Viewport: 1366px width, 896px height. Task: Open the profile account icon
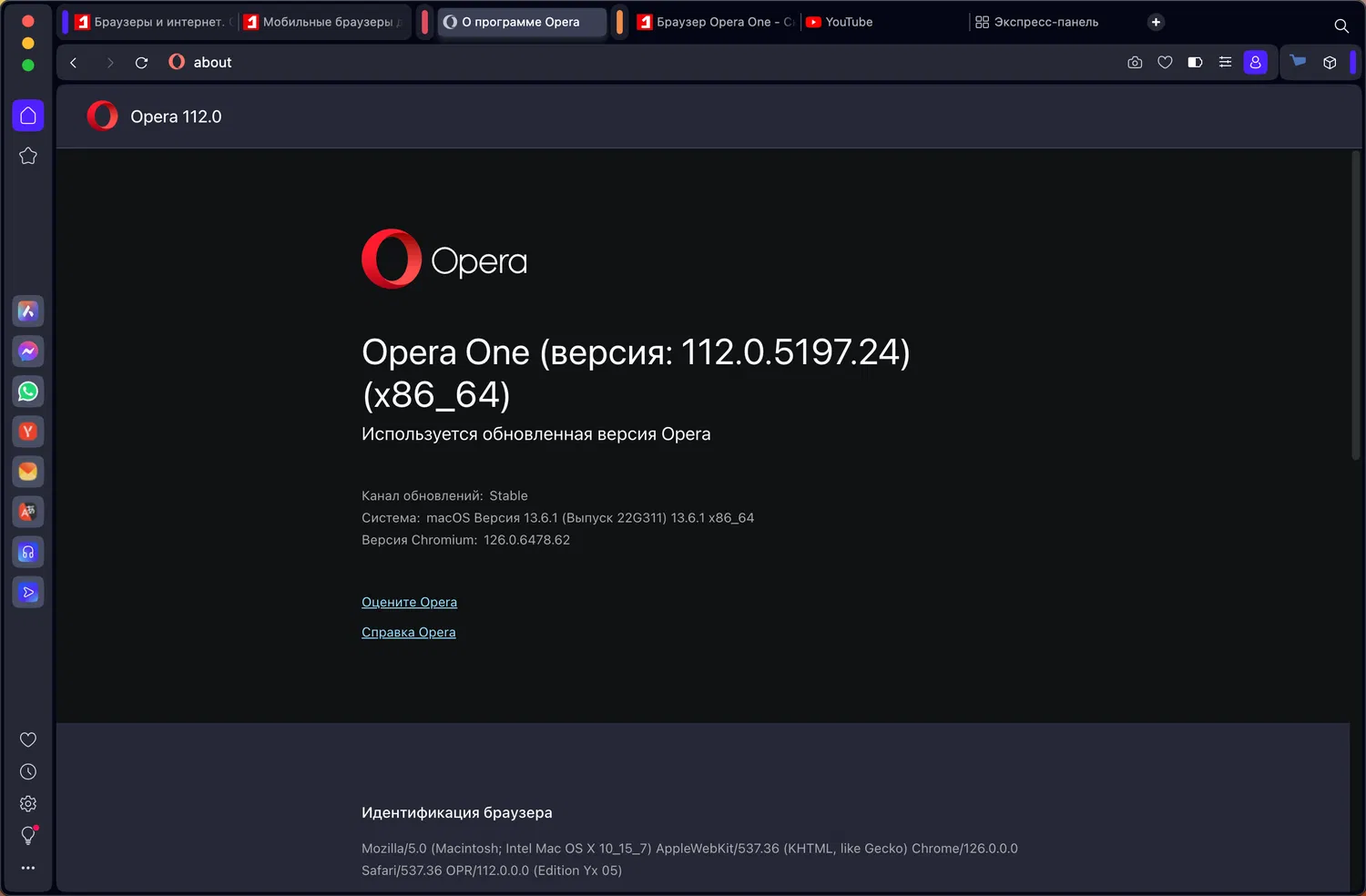point(1256,62)
